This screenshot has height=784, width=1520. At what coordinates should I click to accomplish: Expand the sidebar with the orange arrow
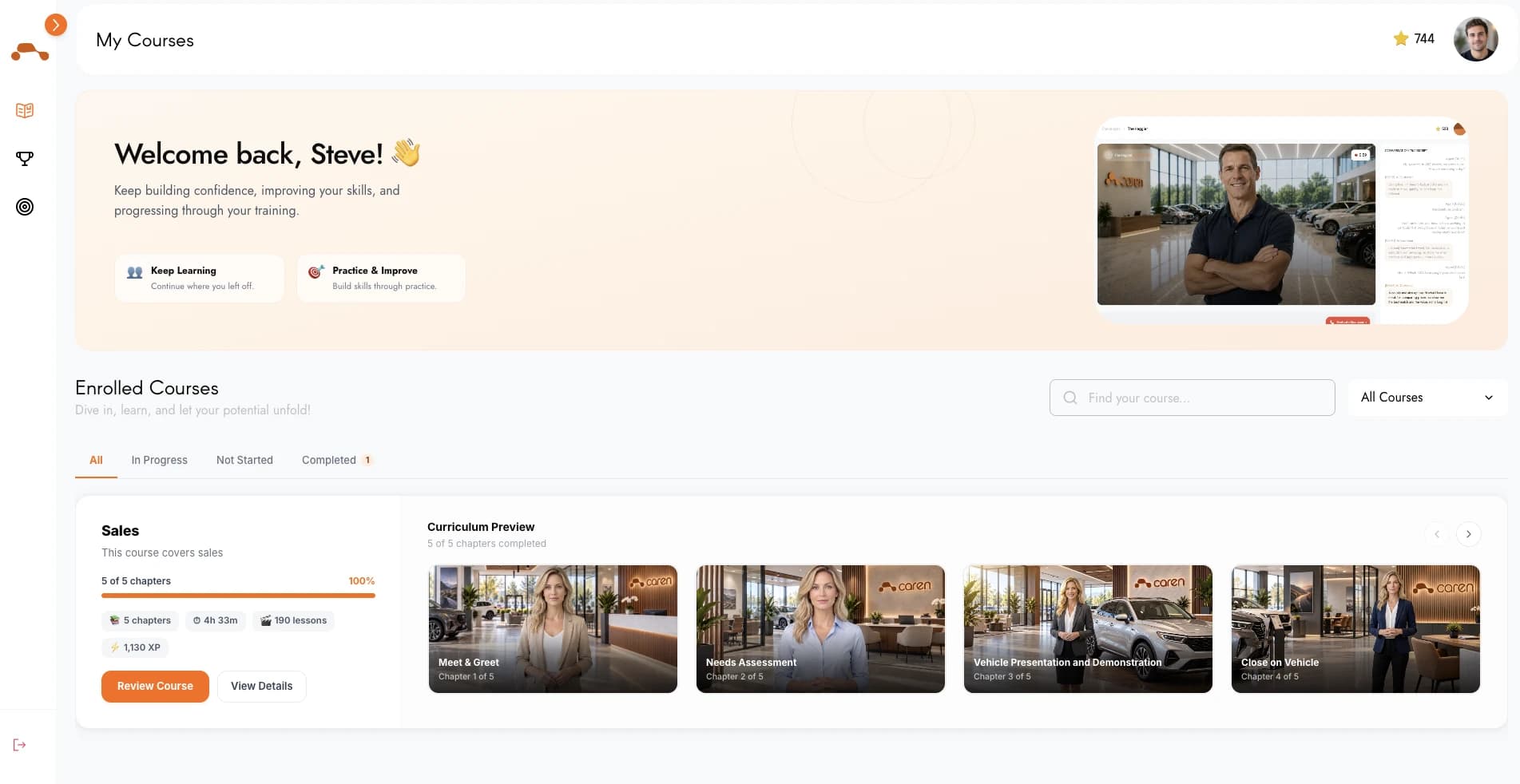(x=55, y=25)
